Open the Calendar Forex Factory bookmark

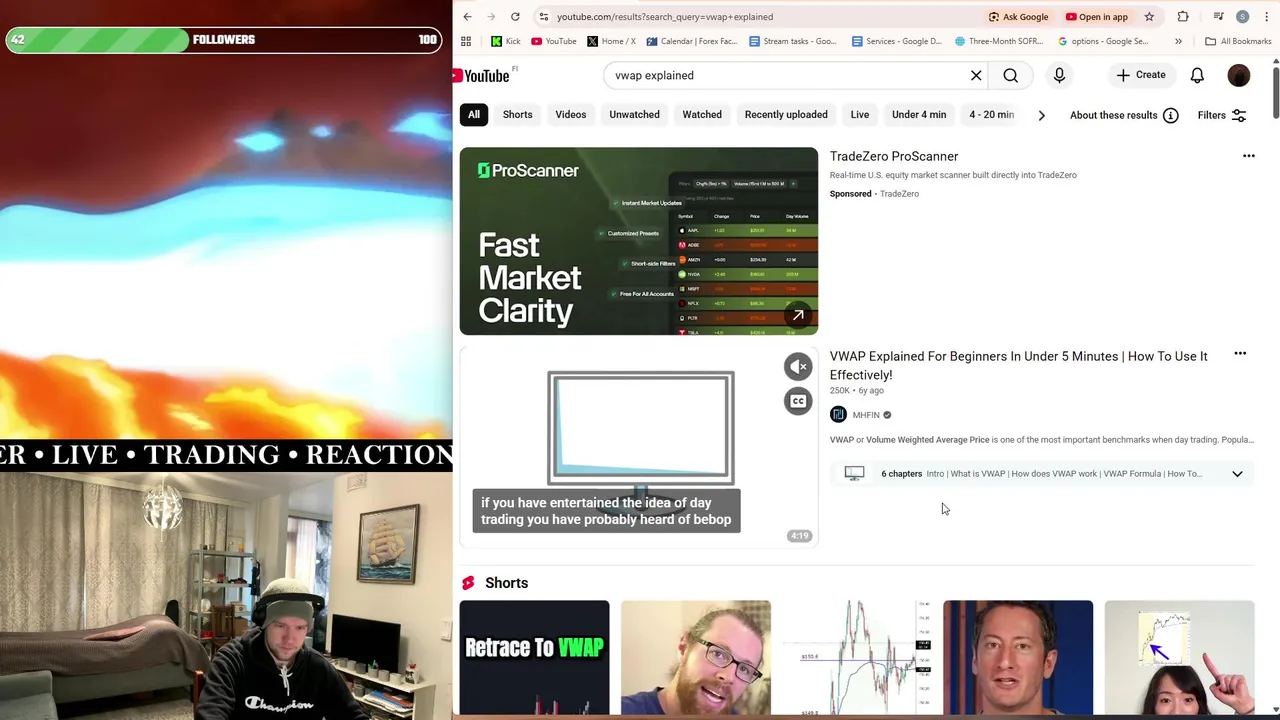pos(692,41)
